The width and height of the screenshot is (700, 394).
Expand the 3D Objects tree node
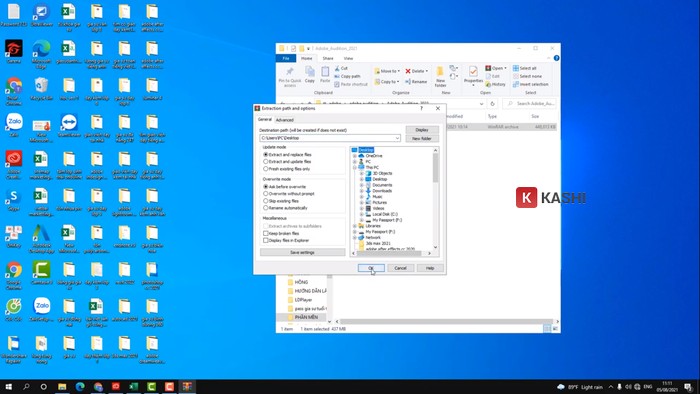point(362,174)
